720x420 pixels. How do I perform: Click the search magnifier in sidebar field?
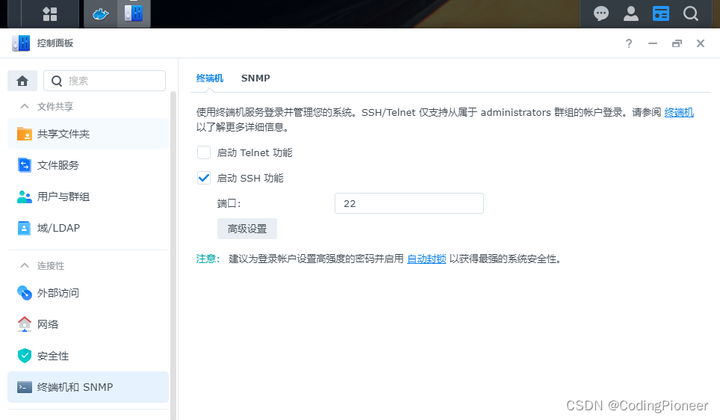point(56,81)
